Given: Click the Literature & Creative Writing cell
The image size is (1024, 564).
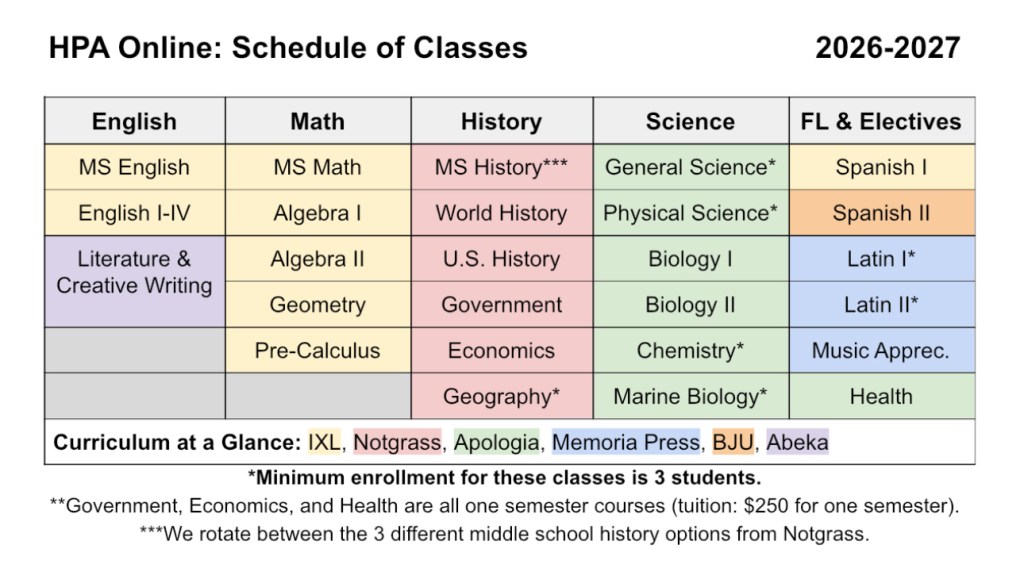Looking at the screenshot, I should 134,273.
